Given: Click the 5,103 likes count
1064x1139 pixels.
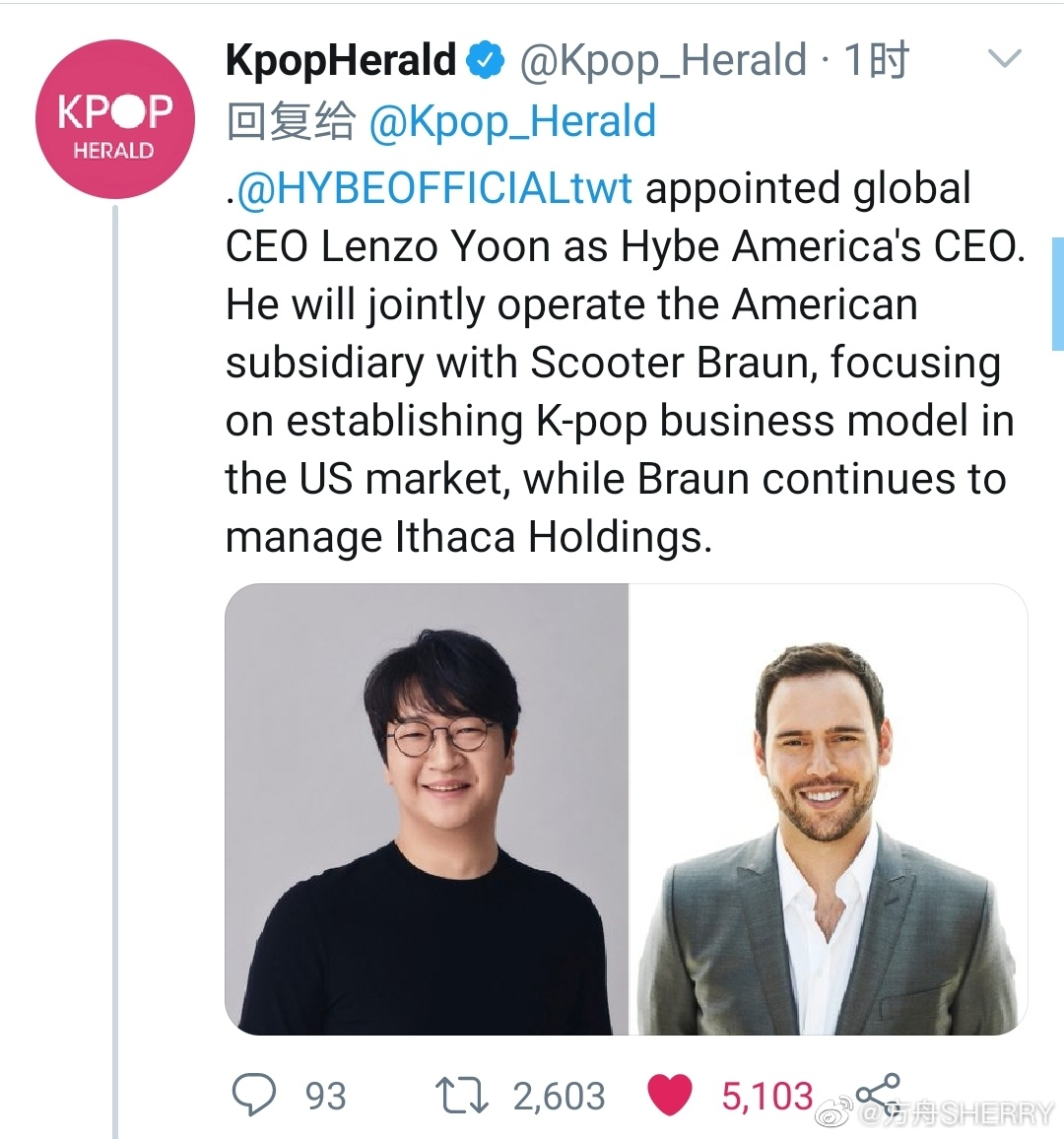Looking at the screenshot, I should [766, 1096].
